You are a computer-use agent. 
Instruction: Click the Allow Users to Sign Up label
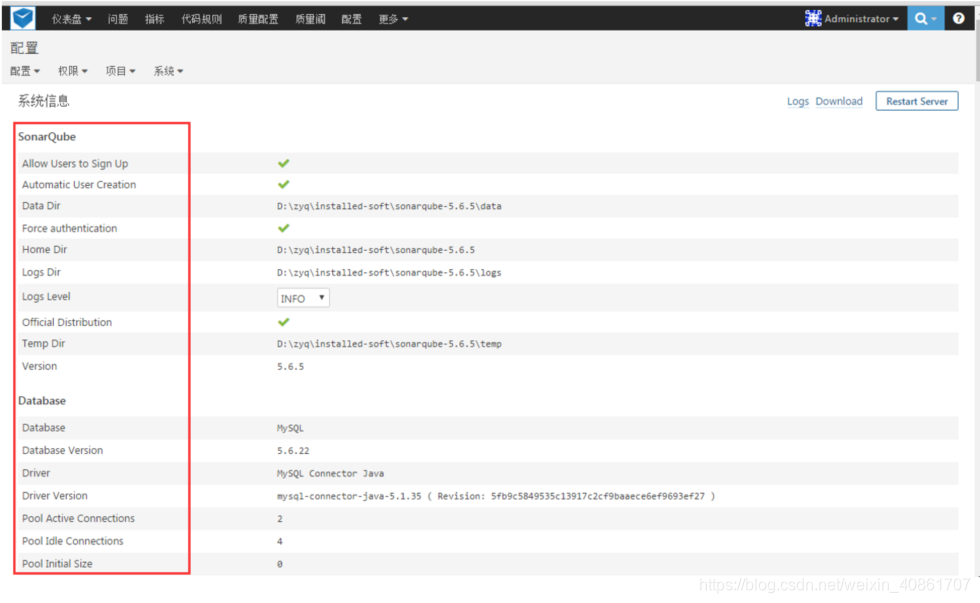click(75, 163)
